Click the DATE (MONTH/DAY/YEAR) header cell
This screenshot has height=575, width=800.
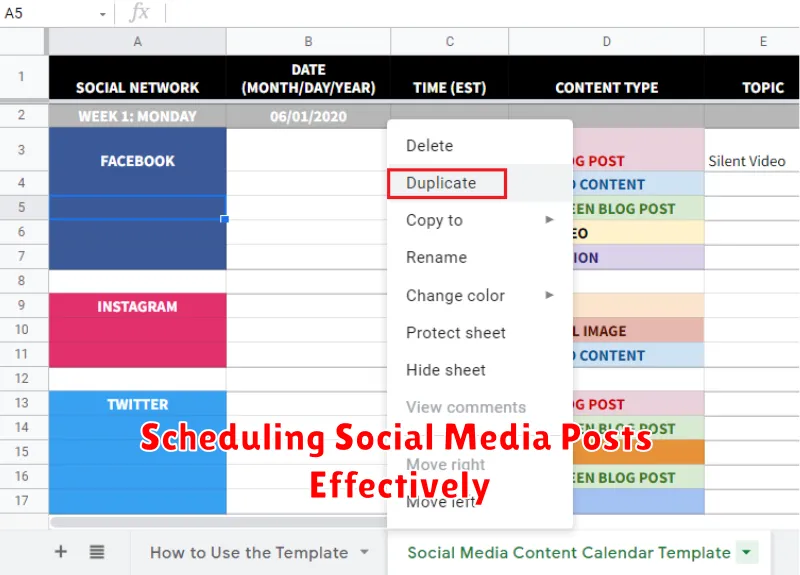pyautogui.click(x=308, y=78)
